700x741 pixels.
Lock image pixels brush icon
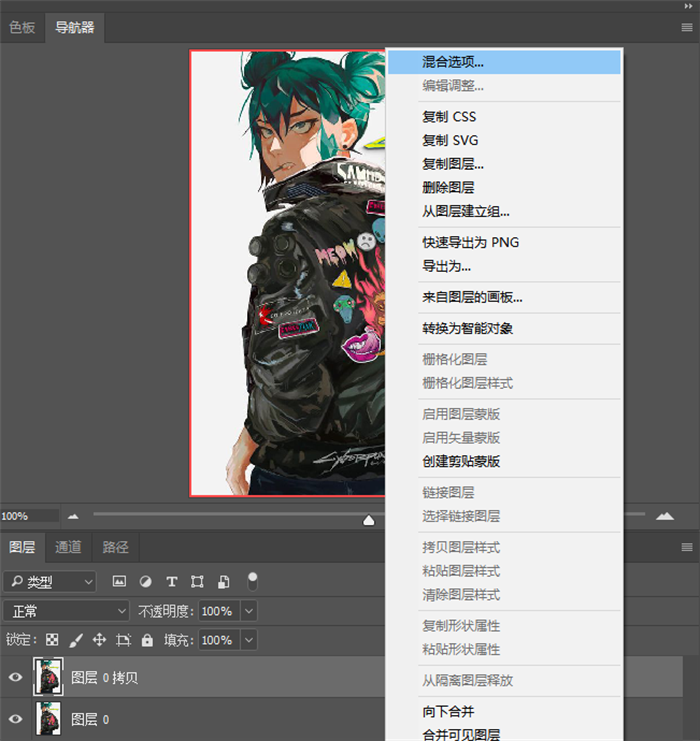click(x=76, y=640)
